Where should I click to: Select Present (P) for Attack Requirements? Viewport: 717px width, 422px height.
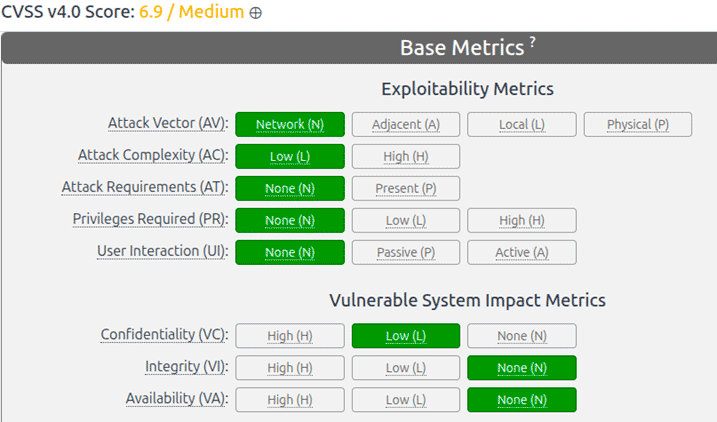pyautogui.click(x=406, y=188)
